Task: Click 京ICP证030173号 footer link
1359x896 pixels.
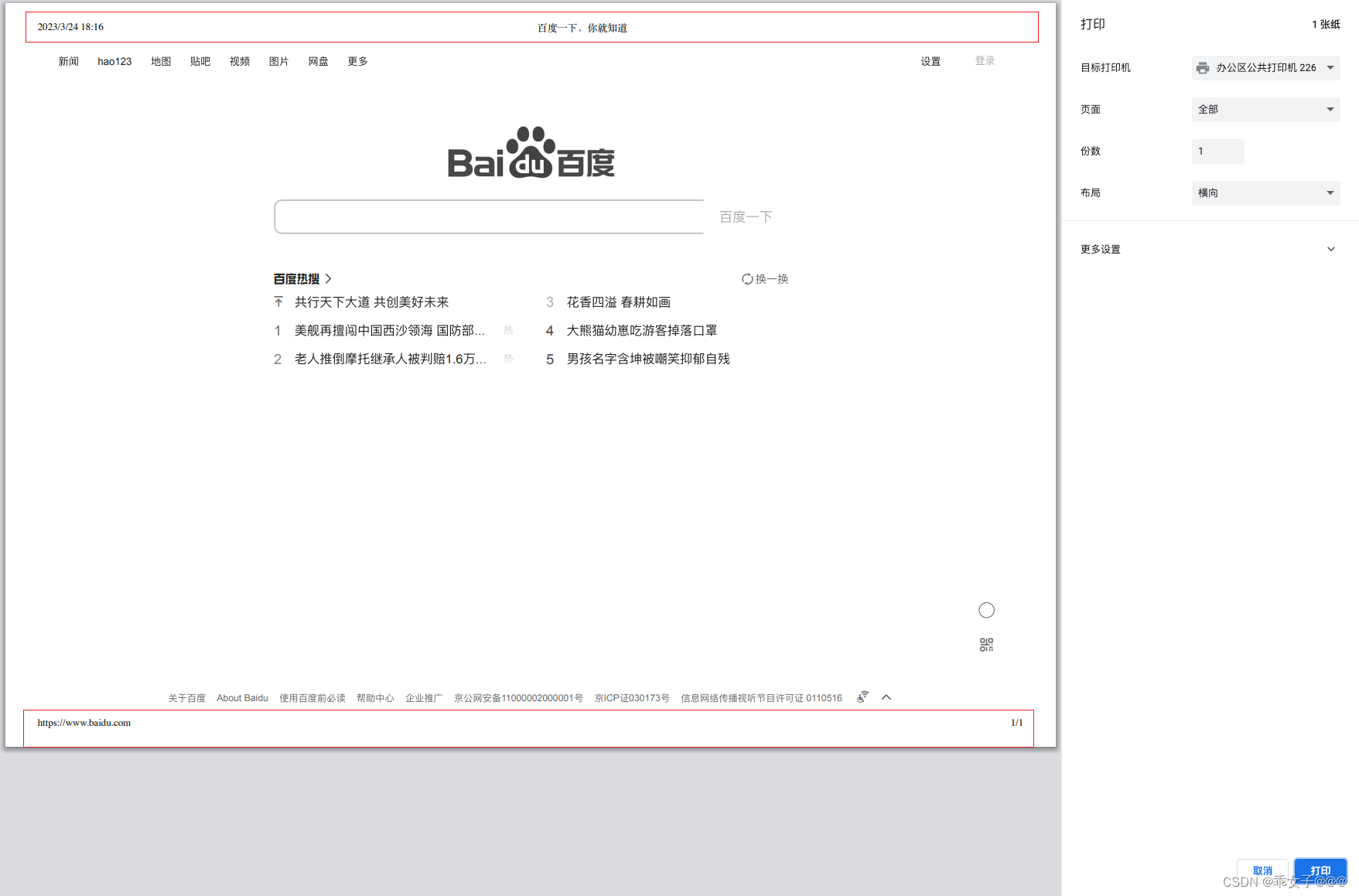Action: (632, 698)
